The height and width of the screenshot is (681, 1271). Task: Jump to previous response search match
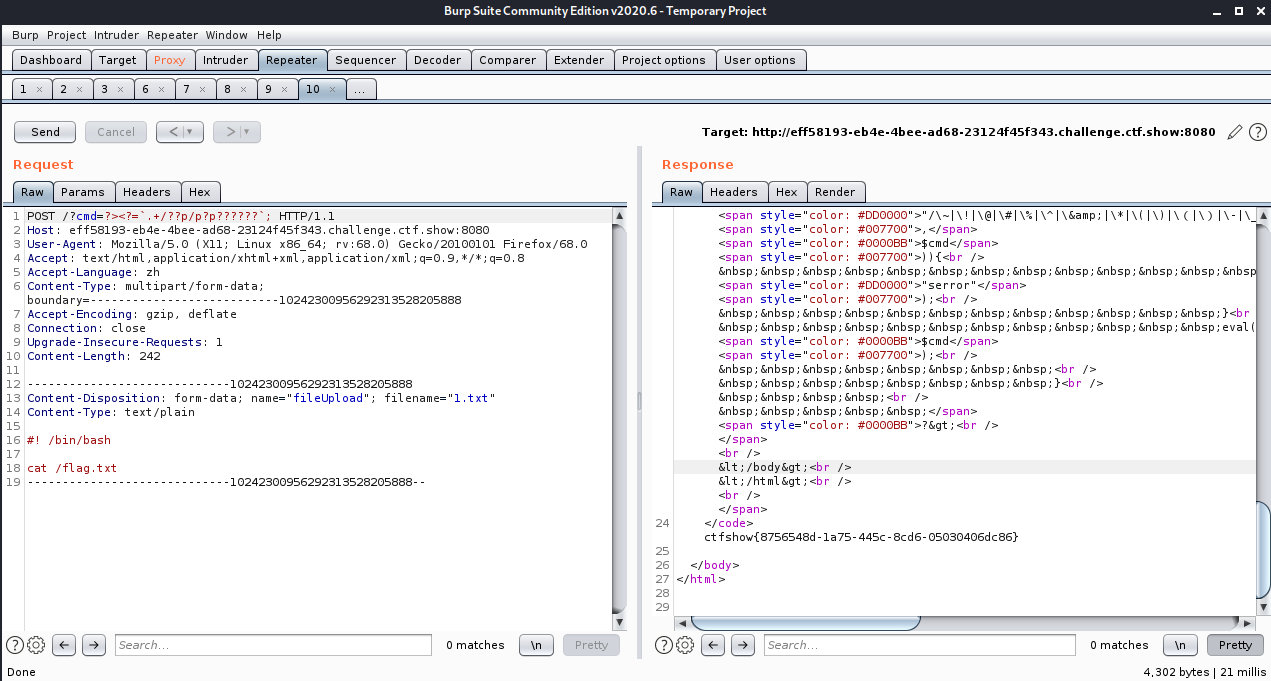pos(713,645)
